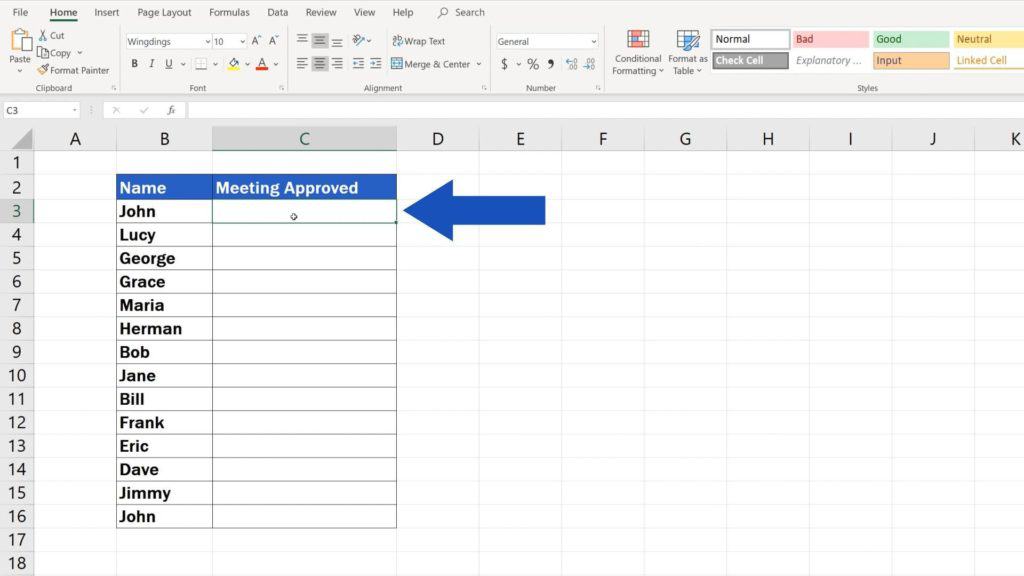Viewport: 1024px width, 576px height.
Task: Open the font size dropdown
Action: 242,41
